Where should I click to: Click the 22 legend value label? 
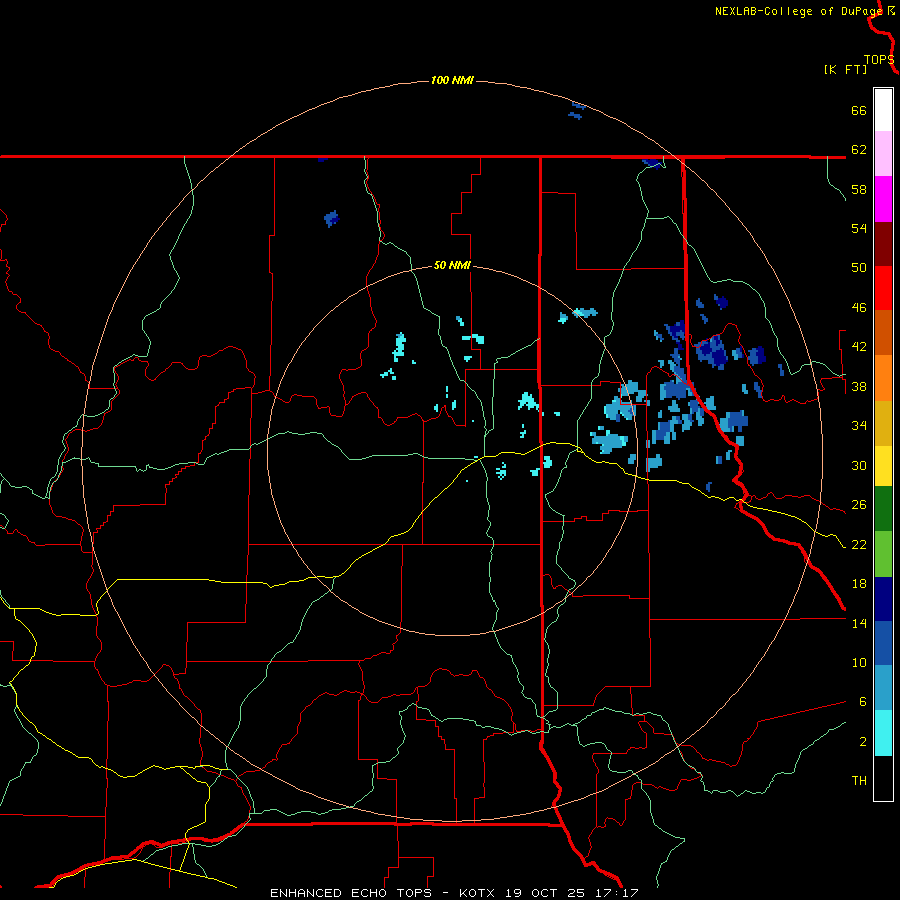pyautogui.click(x=859, y=545)
